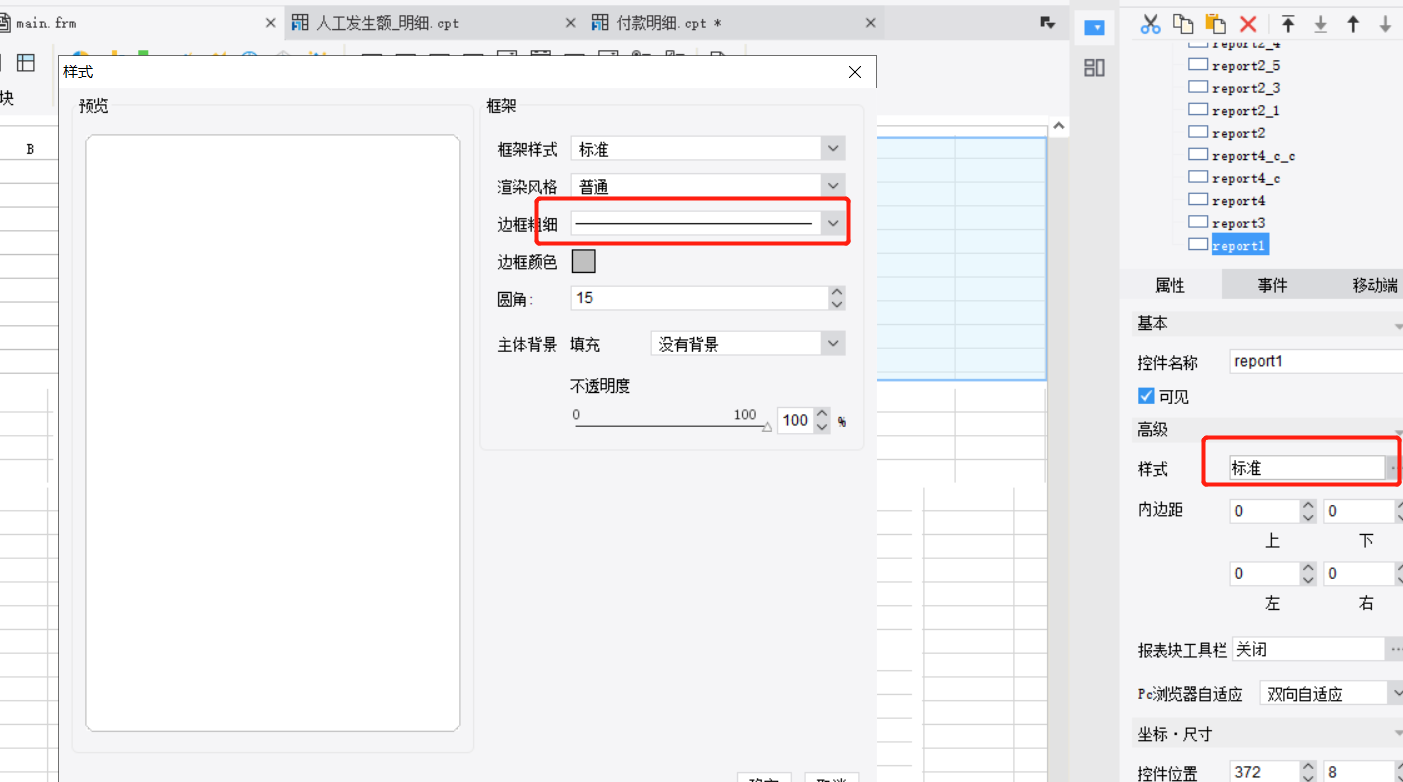Viewport: 1403px width, 782px height.
Task: Open the 边框粗细 line style dropdown
Action: [x=833, y=224]
